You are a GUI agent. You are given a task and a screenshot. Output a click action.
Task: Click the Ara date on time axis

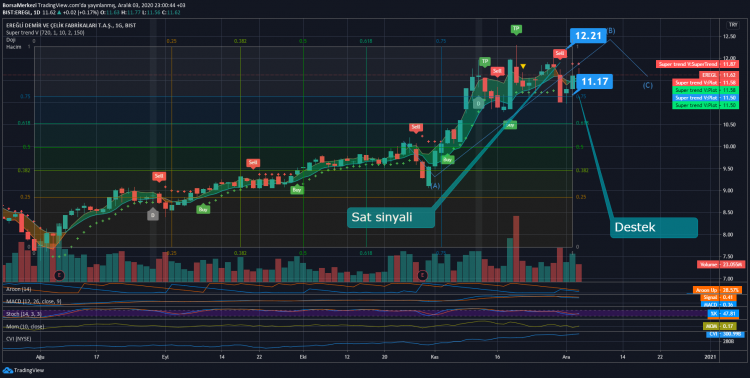566,357
